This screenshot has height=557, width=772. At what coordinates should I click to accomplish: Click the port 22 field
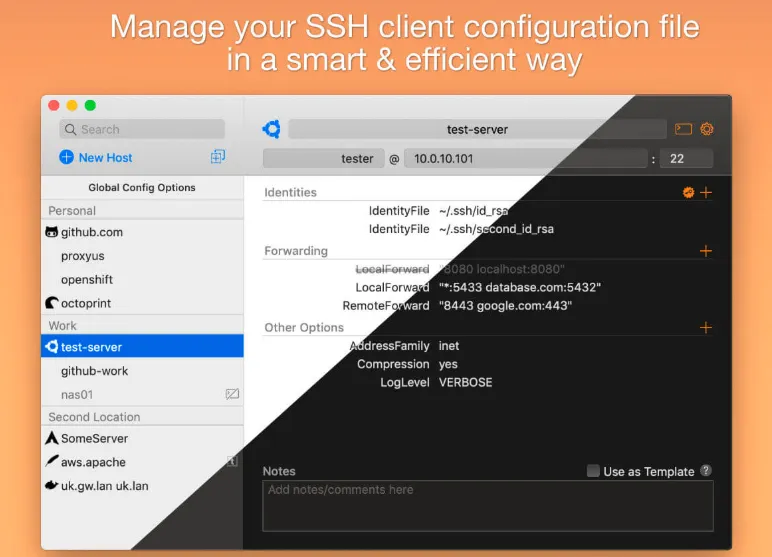coord(686,159)
